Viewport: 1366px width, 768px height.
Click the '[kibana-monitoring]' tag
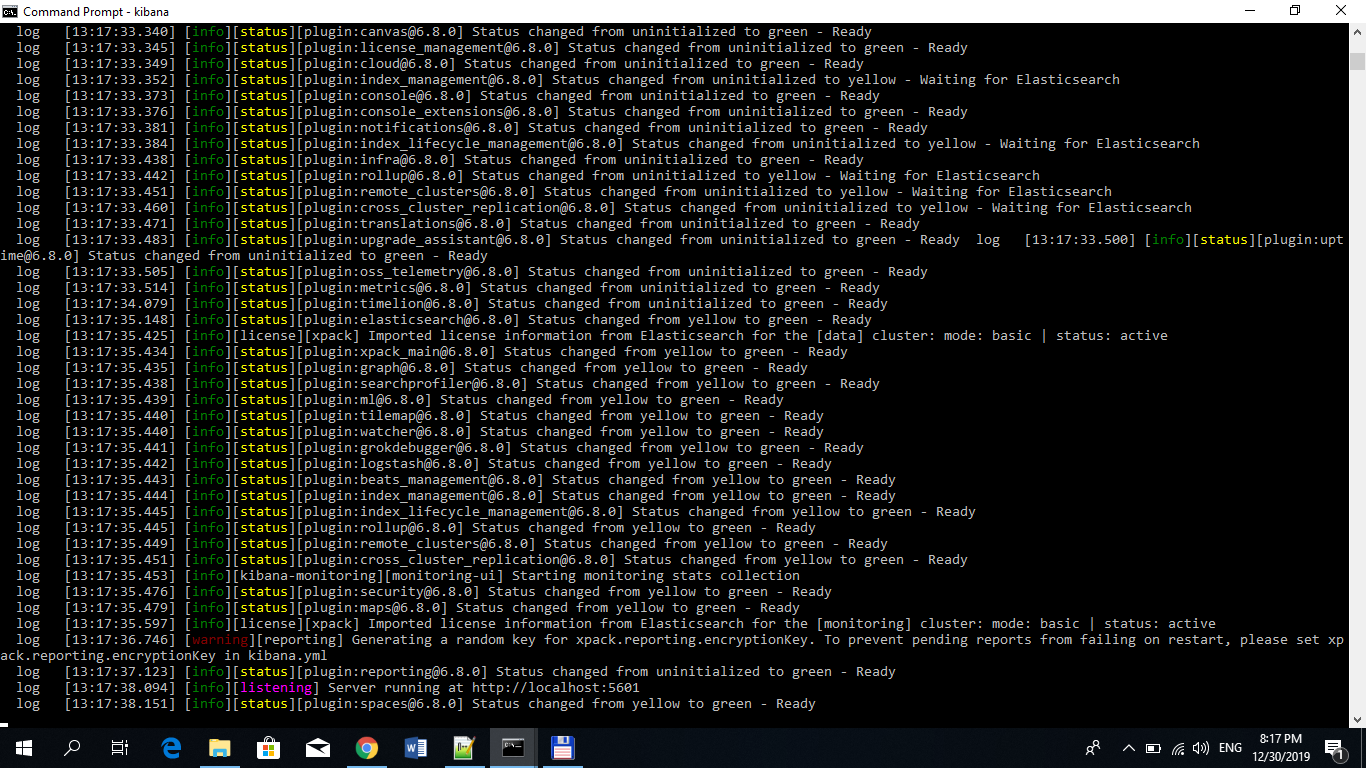point(308,576)
